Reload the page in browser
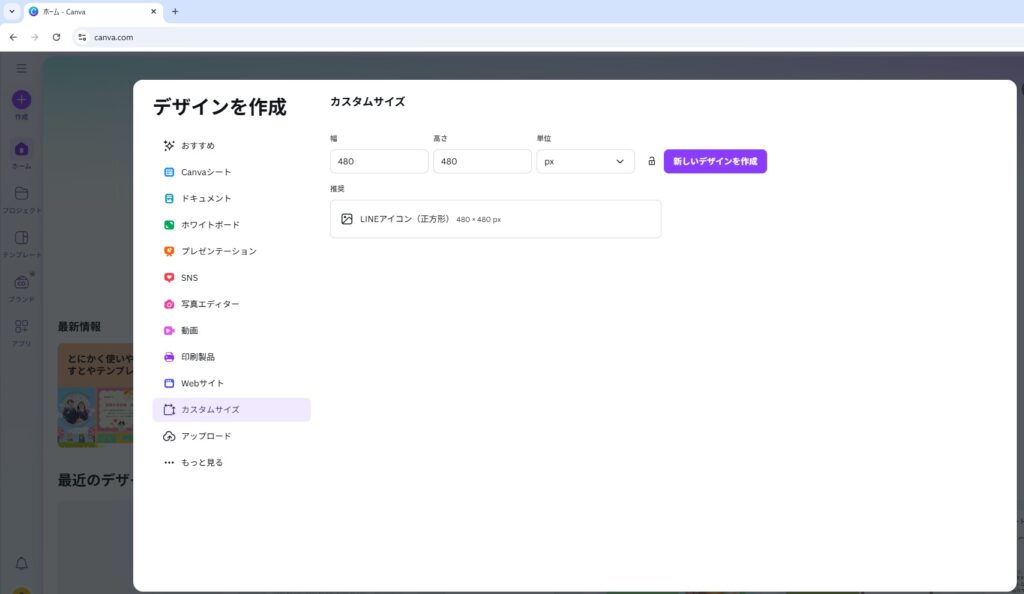The image size is (1024, 594). point(56,37)
